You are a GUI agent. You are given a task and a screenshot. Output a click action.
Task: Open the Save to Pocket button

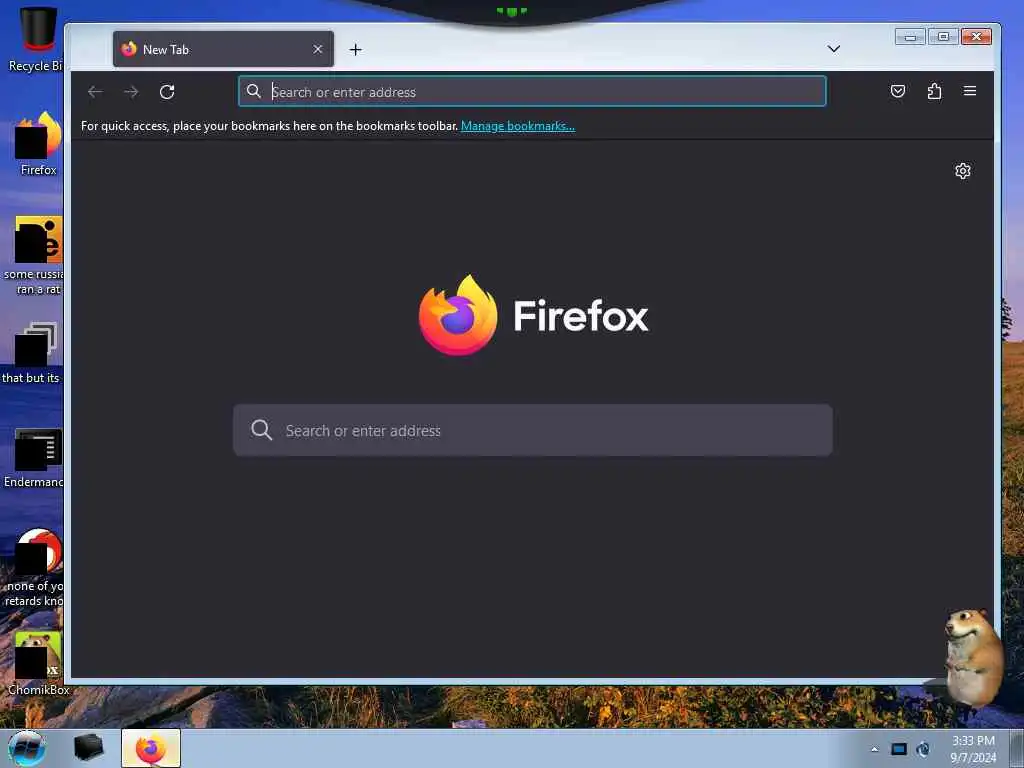(898, 91)
